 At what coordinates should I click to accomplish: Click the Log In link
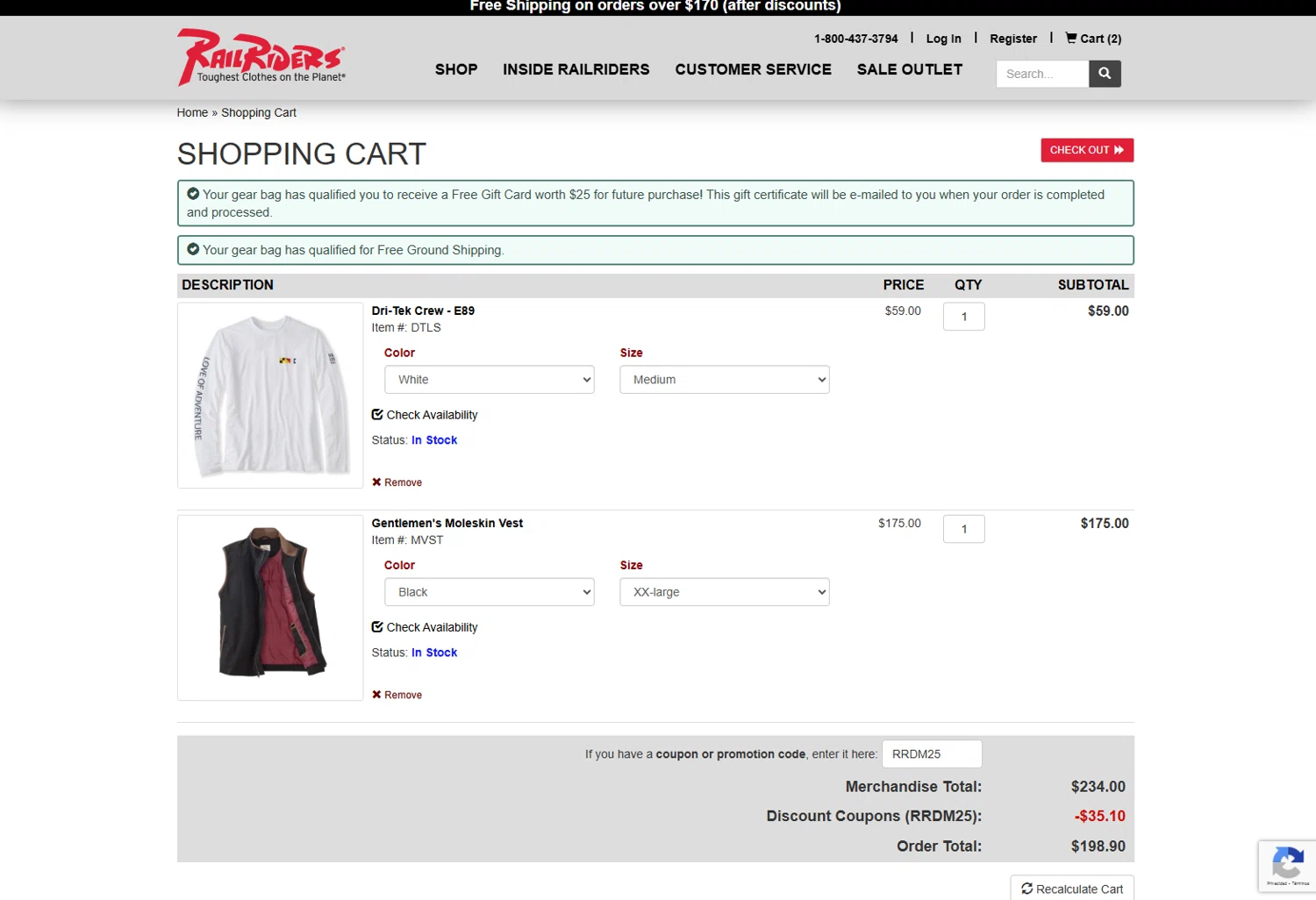pos(943,39)
